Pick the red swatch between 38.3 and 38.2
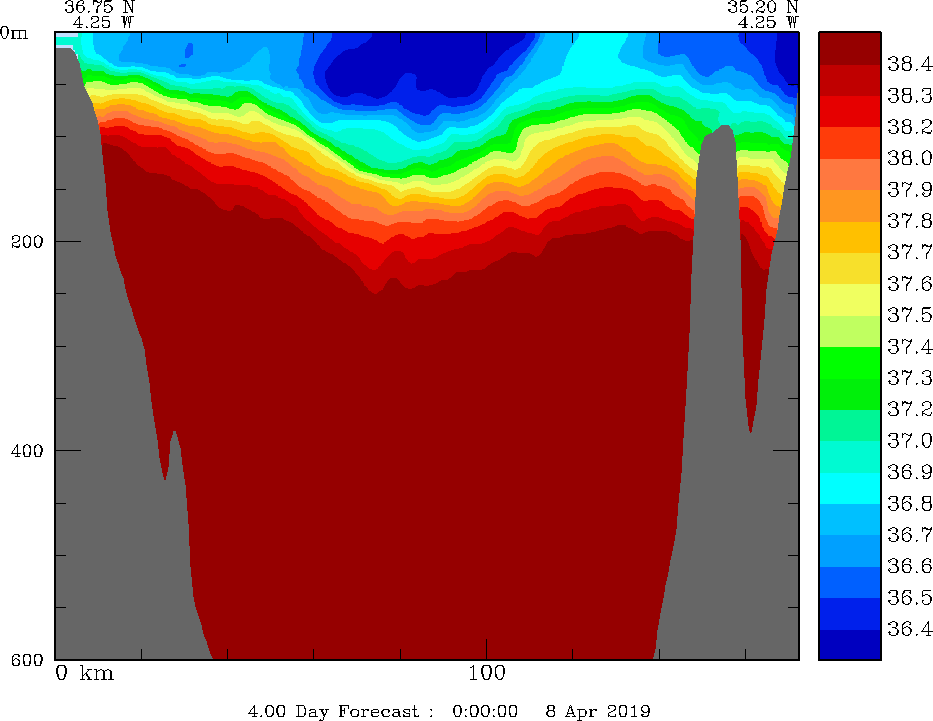This screenshot has height=721, width=933. point(850,111)
